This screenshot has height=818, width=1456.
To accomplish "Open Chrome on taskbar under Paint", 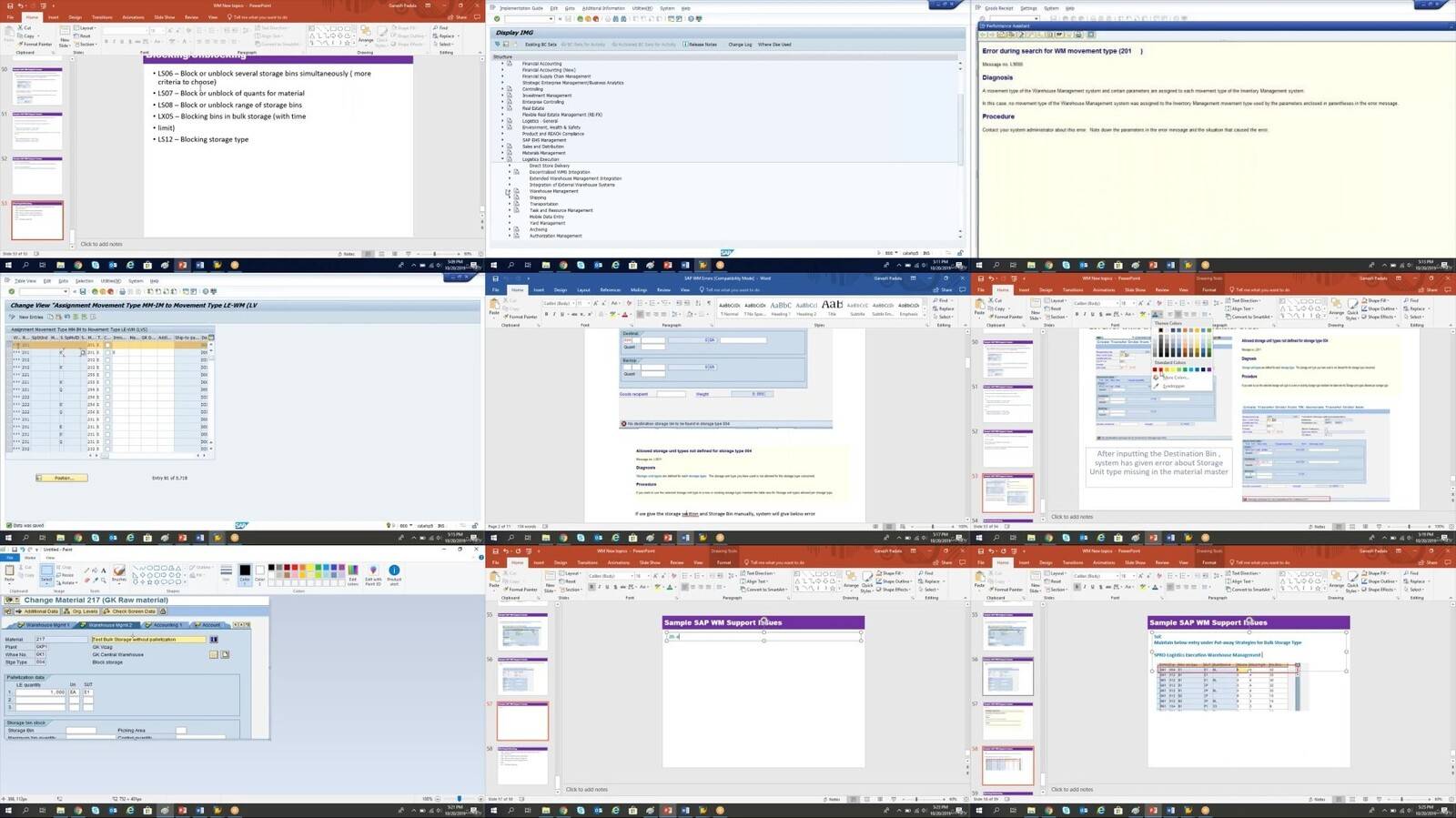I will point(77,810).
